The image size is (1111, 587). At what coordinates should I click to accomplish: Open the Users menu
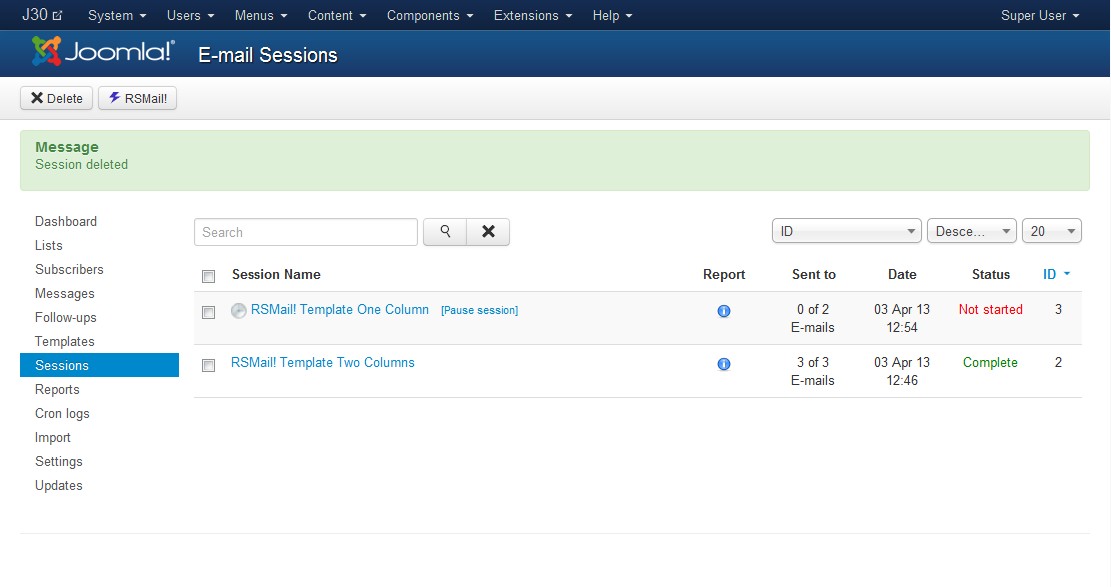click(191, 15)
